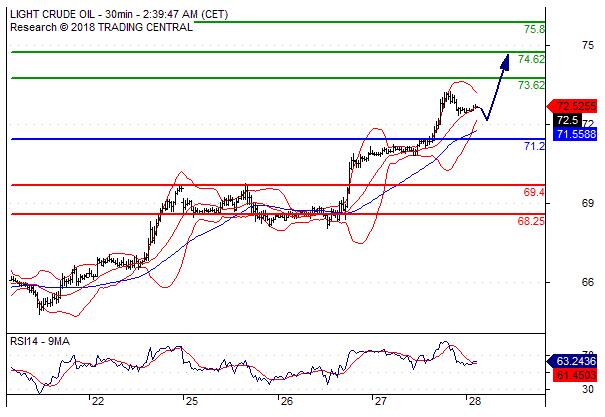605x417 pixels.
Task: Select date 26 on the time axis
Action: (285, 401)
